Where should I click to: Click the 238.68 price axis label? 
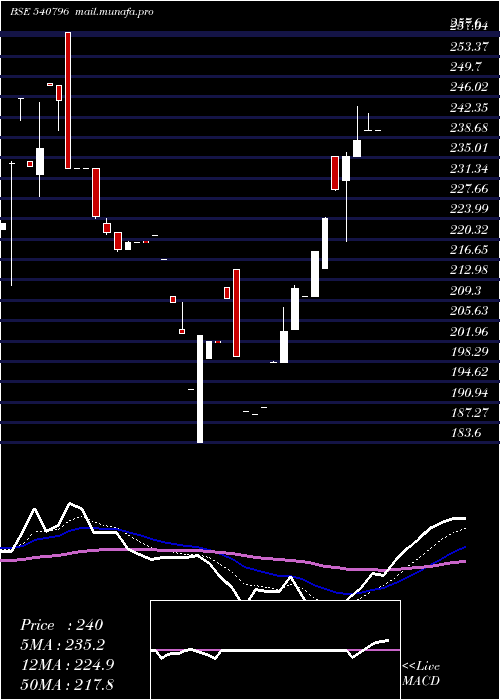(x=469, y=128)
